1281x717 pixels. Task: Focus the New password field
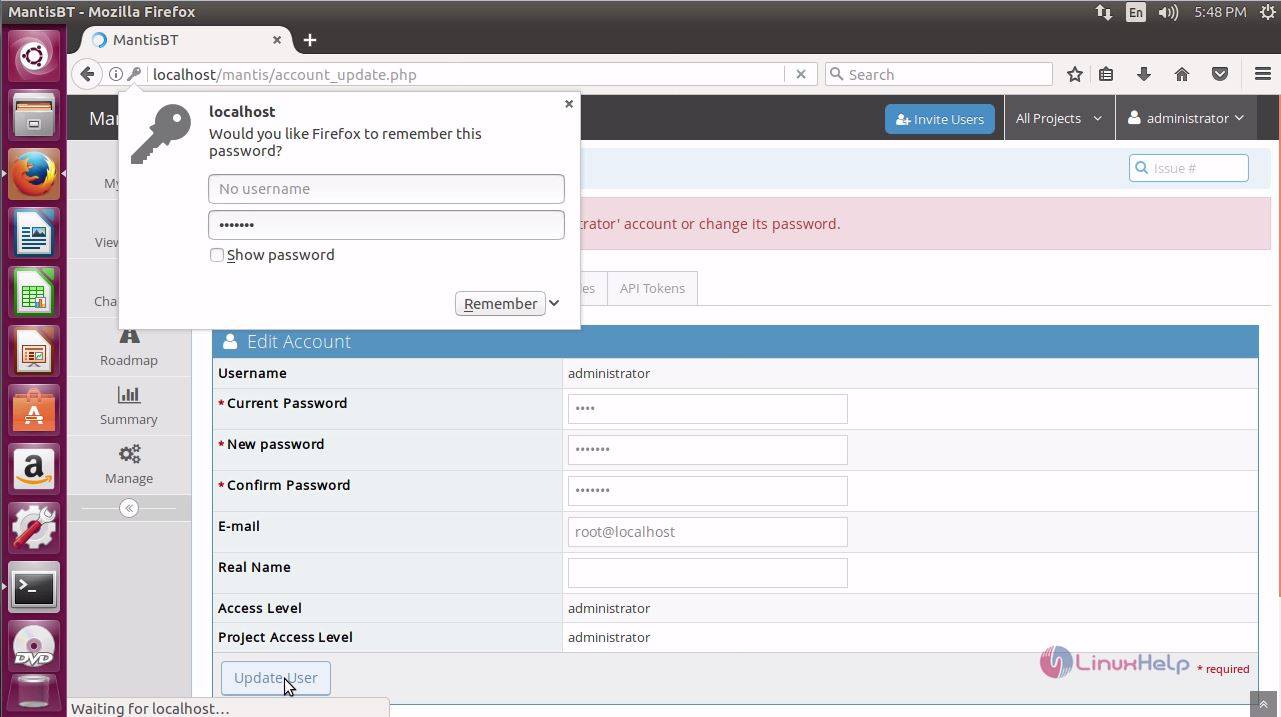pyautogui.click(x=707, y=449)
